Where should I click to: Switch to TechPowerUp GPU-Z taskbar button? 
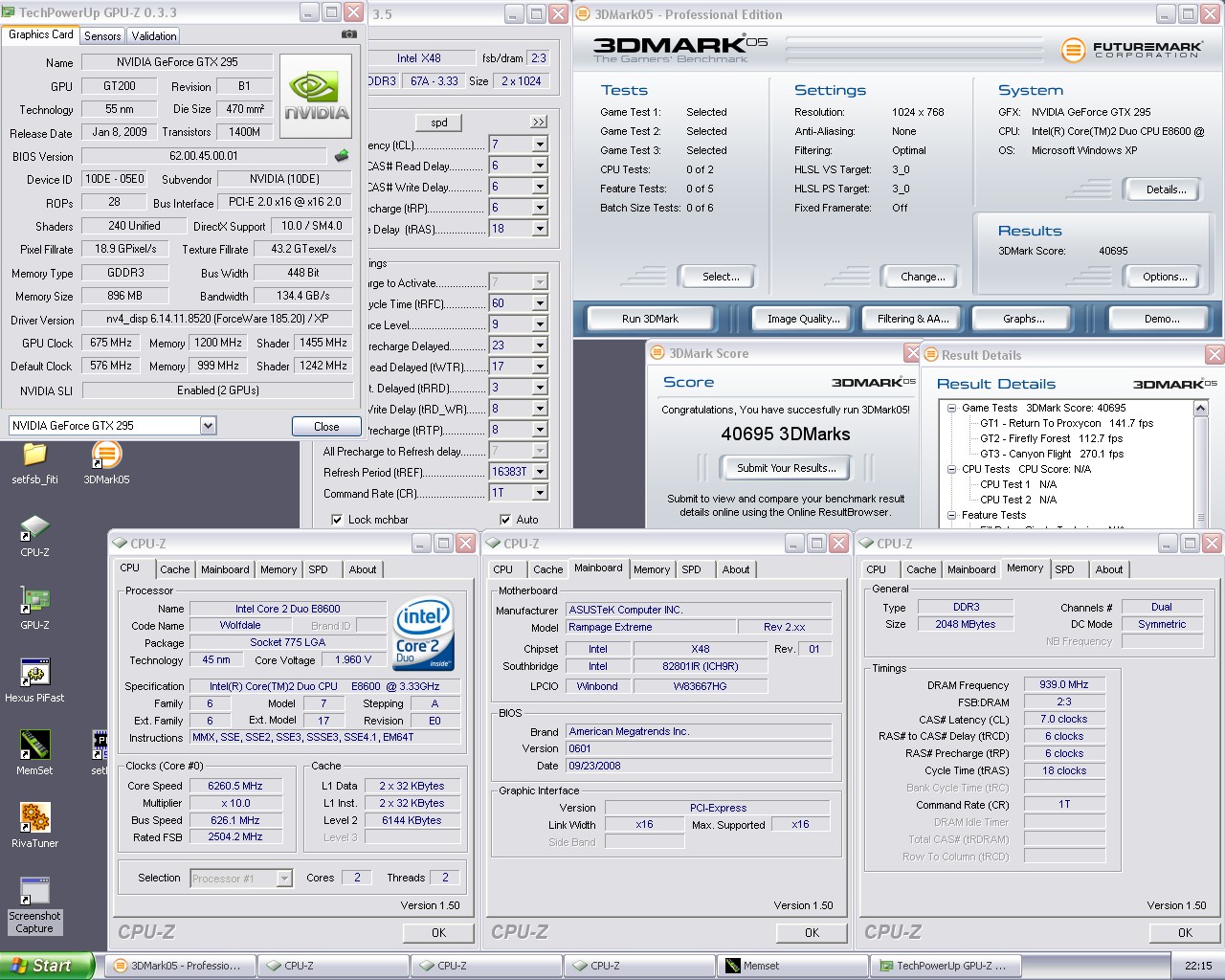click(946, 966)
